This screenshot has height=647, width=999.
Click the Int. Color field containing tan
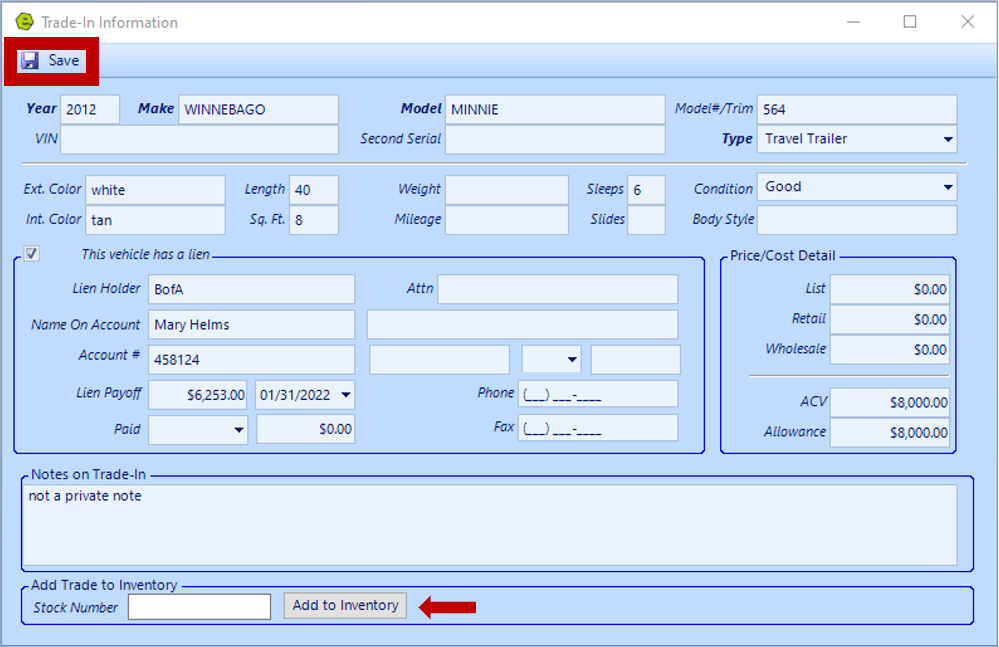pos(155,220)
